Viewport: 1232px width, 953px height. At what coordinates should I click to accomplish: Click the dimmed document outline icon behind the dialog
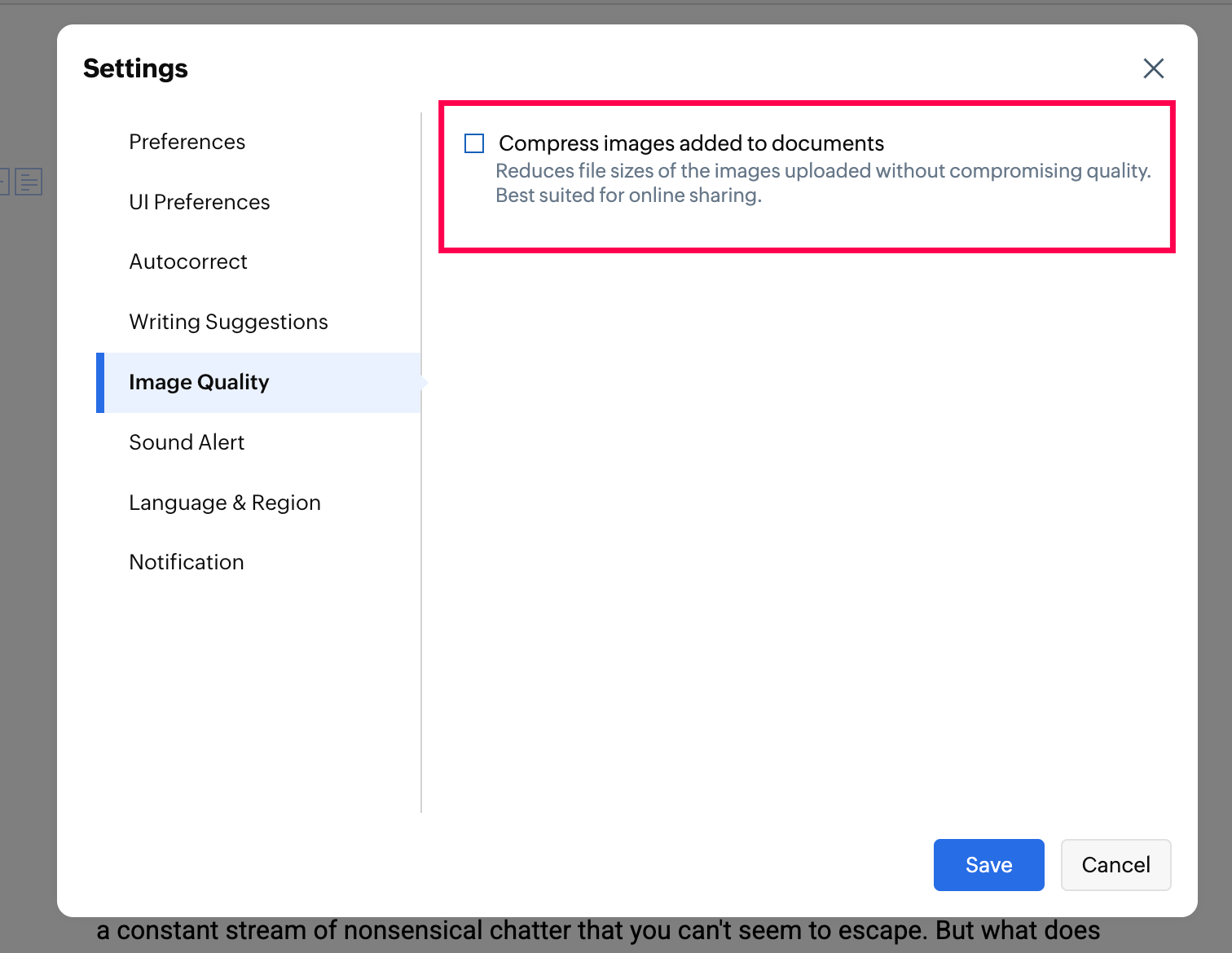coord(29,182)
